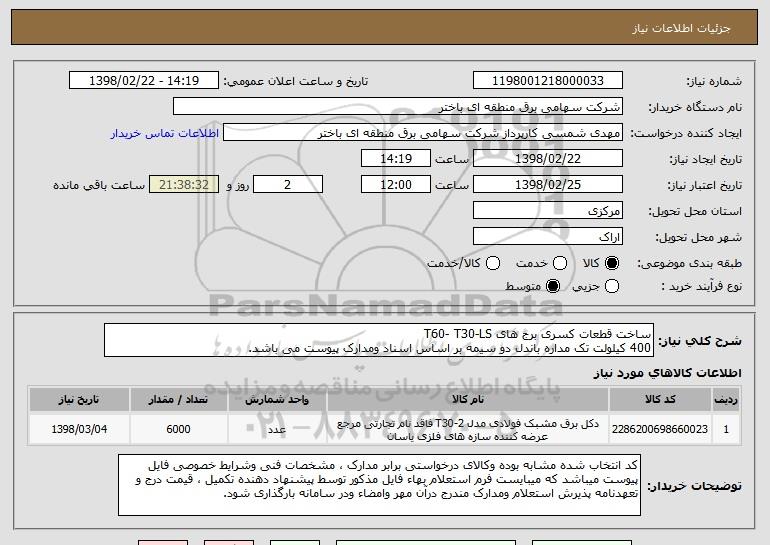The width and height of the screenshot is (770, 545).
Task: Click the creation time field 14:19
Action: [x=396, y=159]
